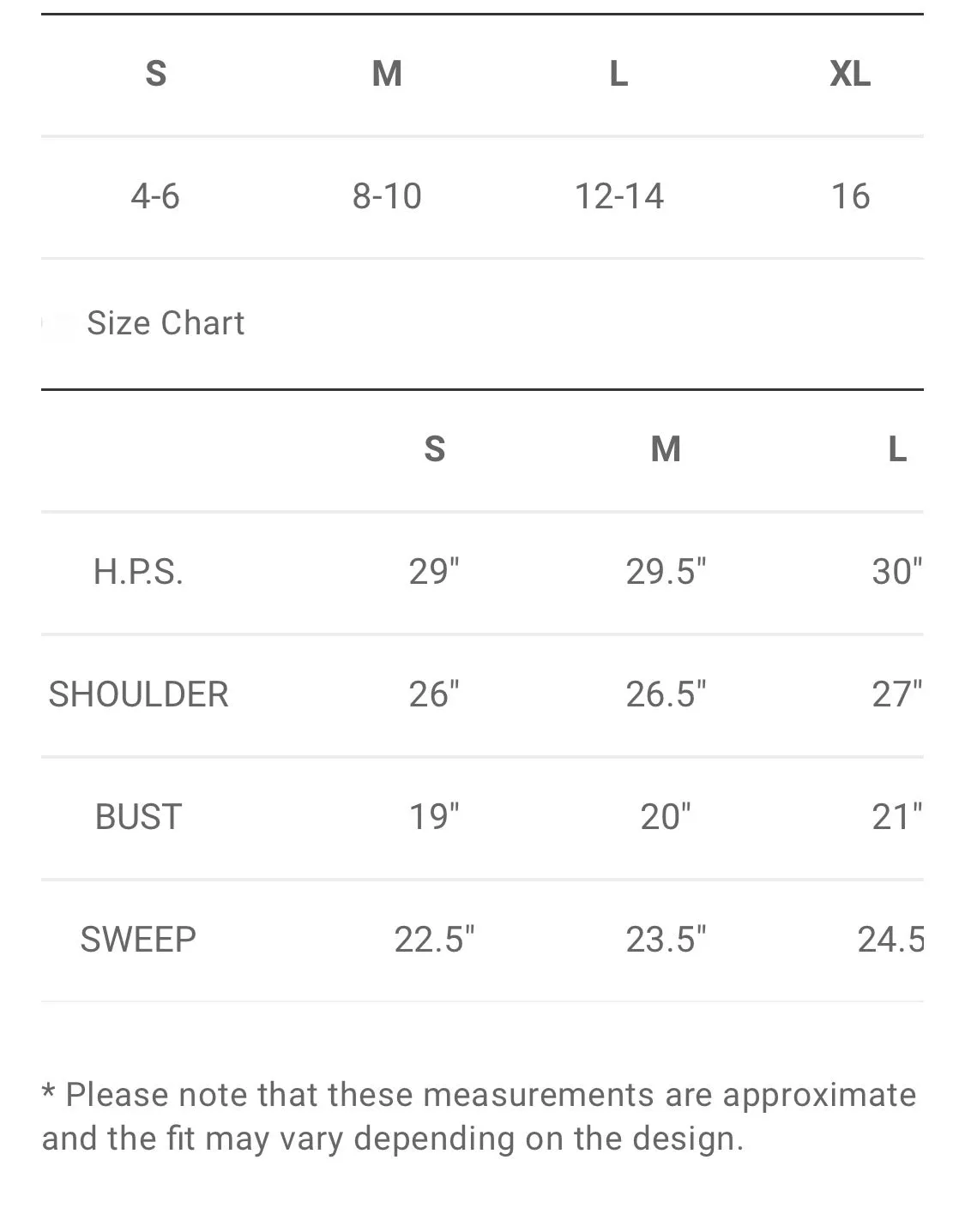
Task: Click the icon left of Size Chart
Action: [58, 324]
